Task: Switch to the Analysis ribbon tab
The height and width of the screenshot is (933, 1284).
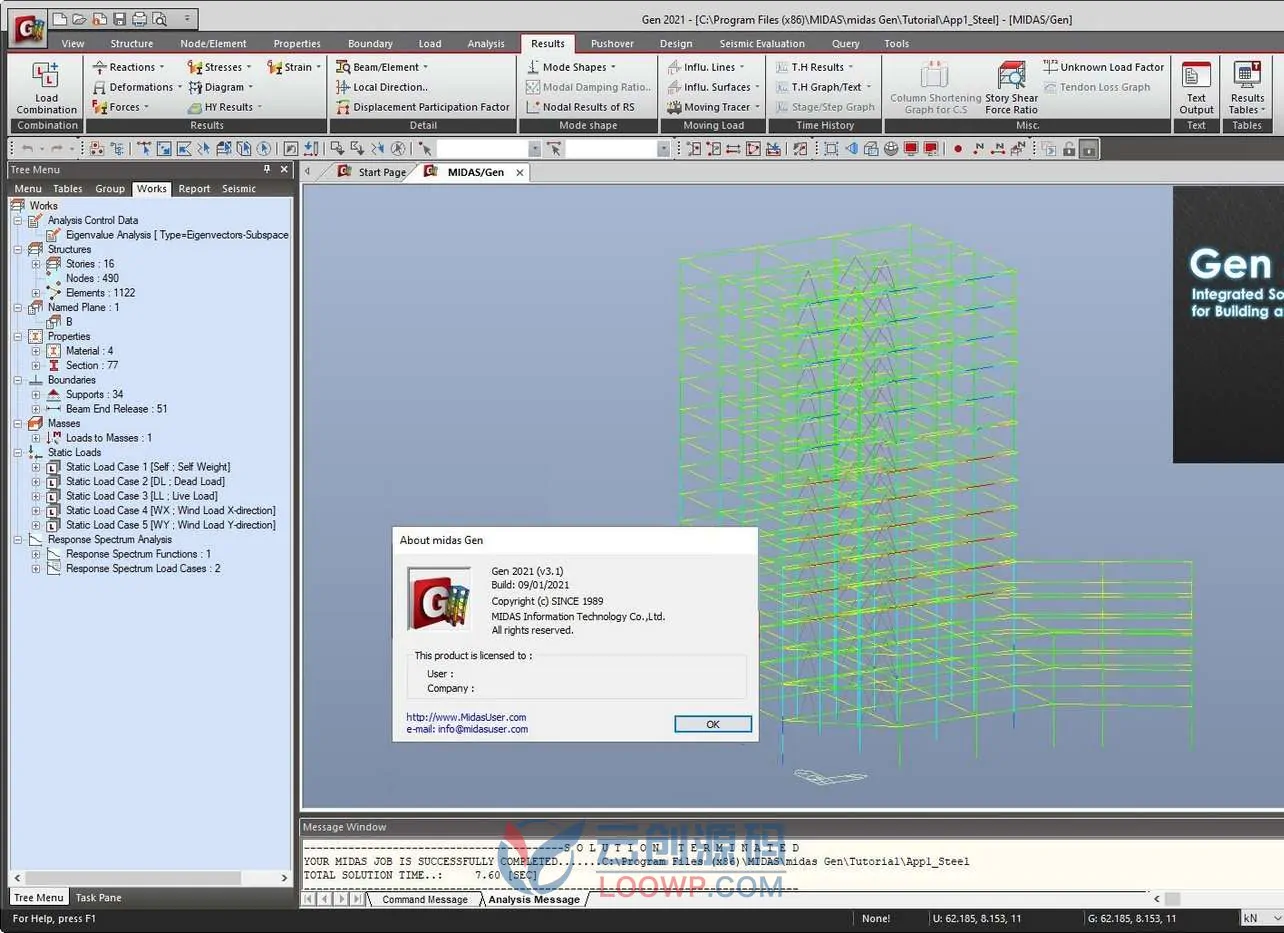Action: pos(486,44)
